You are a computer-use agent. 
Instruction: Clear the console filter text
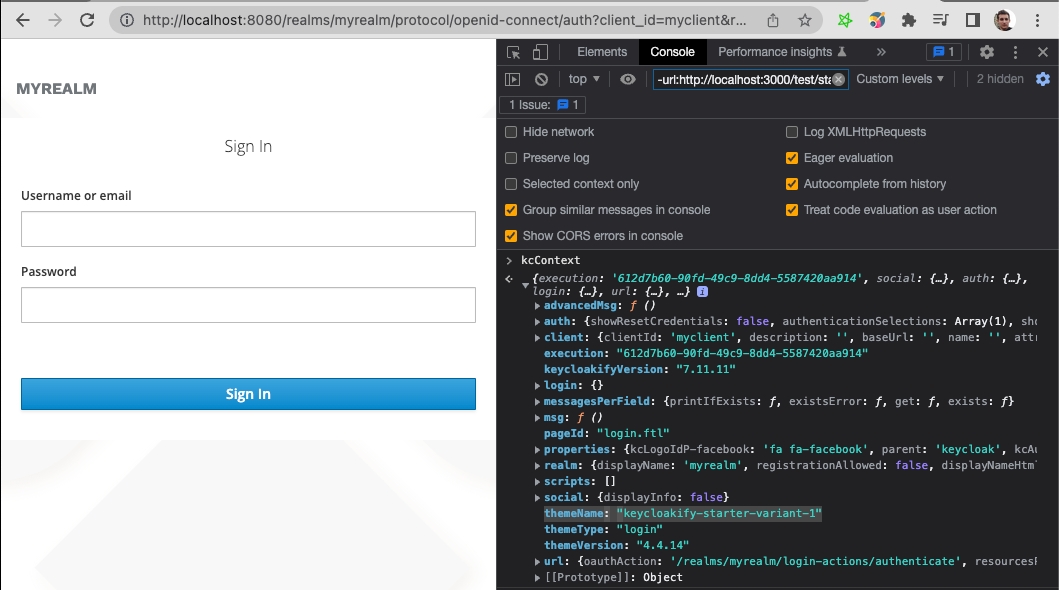tap(839, 79)
